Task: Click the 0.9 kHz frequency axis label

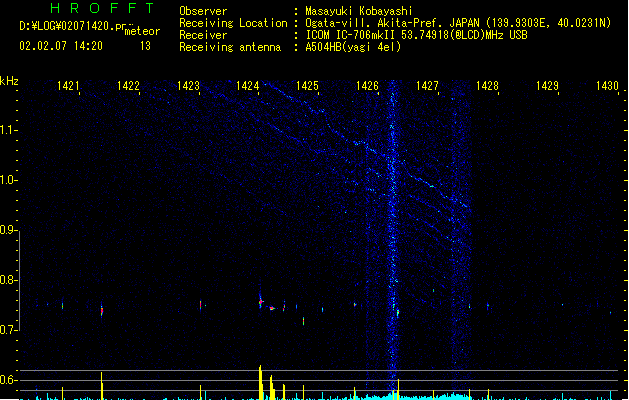Action: click(7, 230)
